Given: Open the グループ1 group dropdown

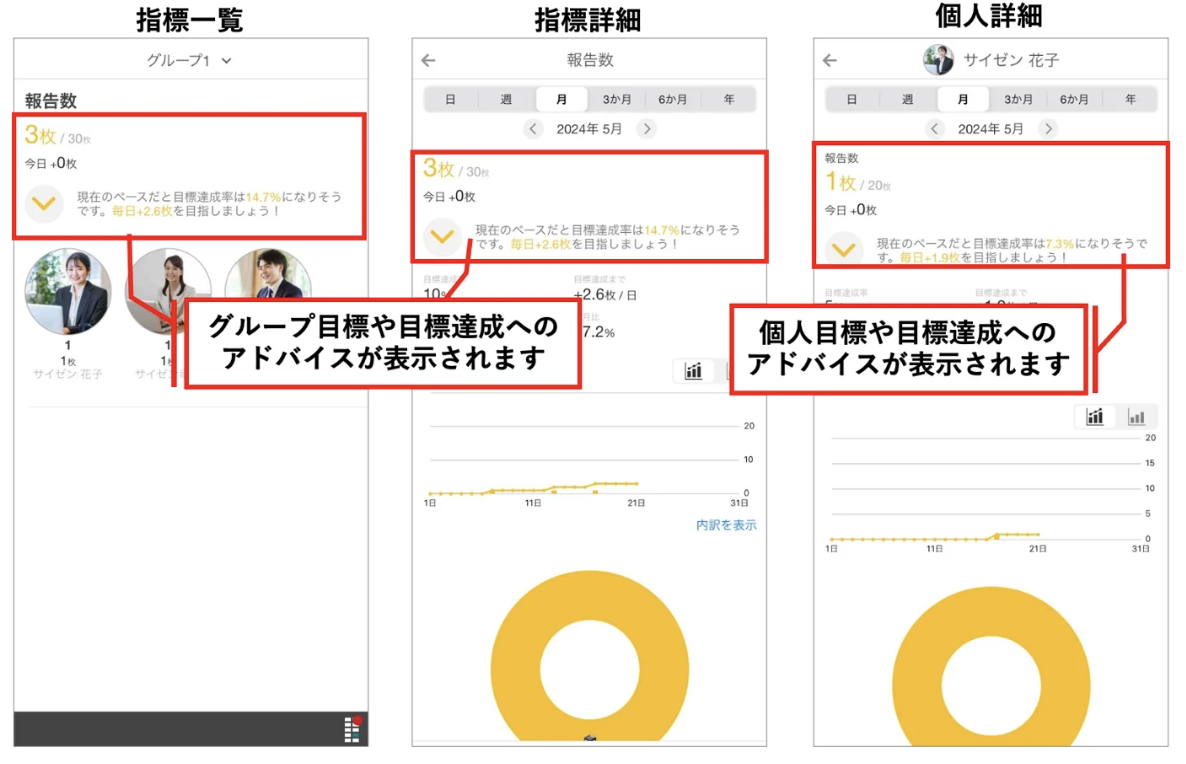Looking at the screenshot, I should [x=189, y=61].
